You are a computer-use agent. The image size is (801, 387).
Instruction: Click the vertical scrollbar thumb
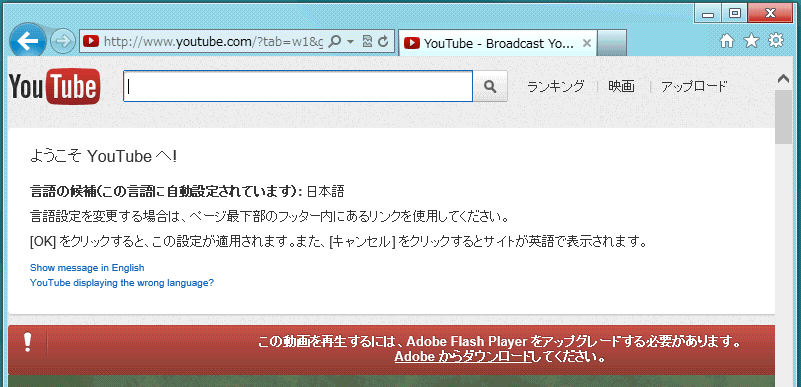tap(783, 117)
